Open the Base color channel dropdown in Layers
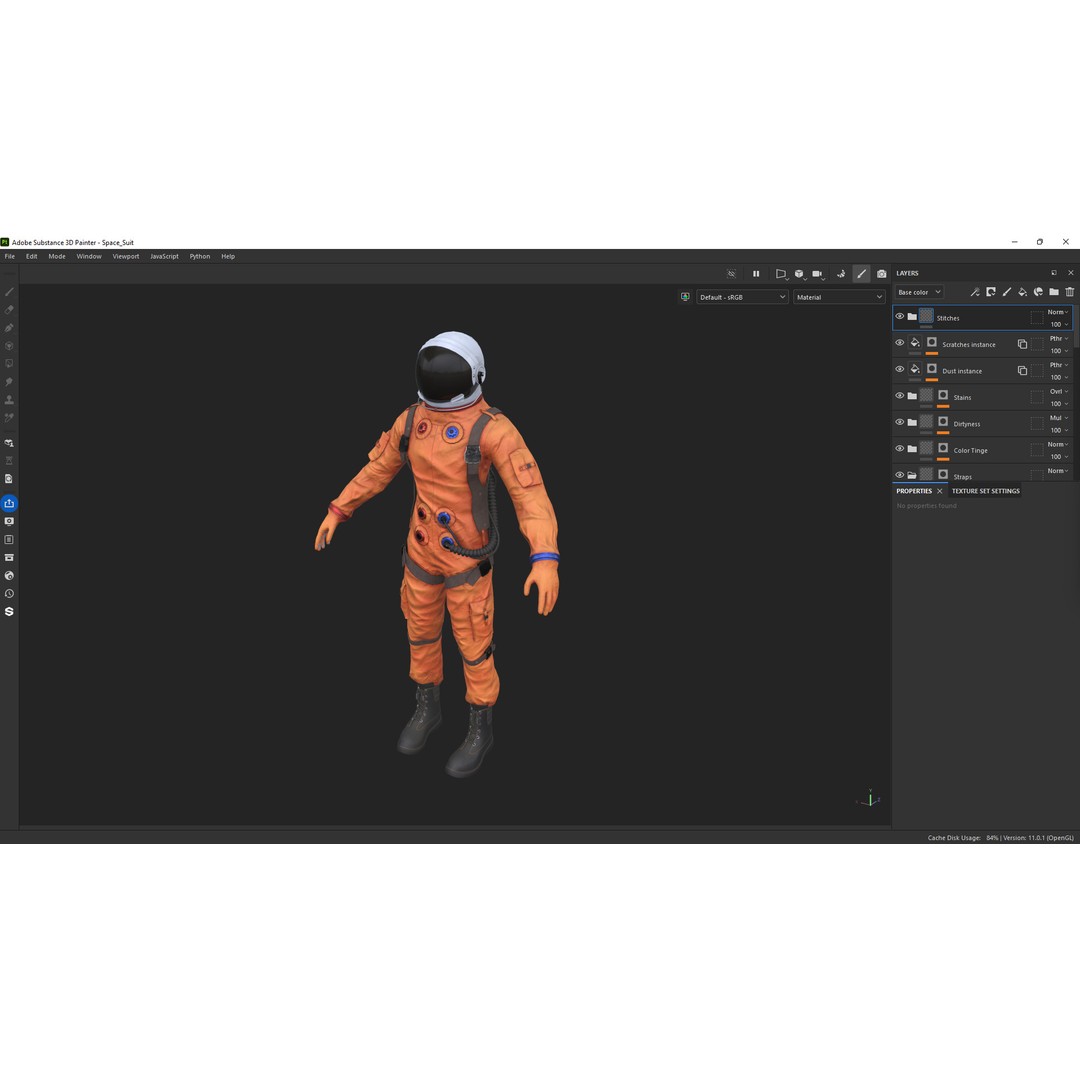The height and width of the screenshot is (1080, 1080). click(x=919, y=292)
